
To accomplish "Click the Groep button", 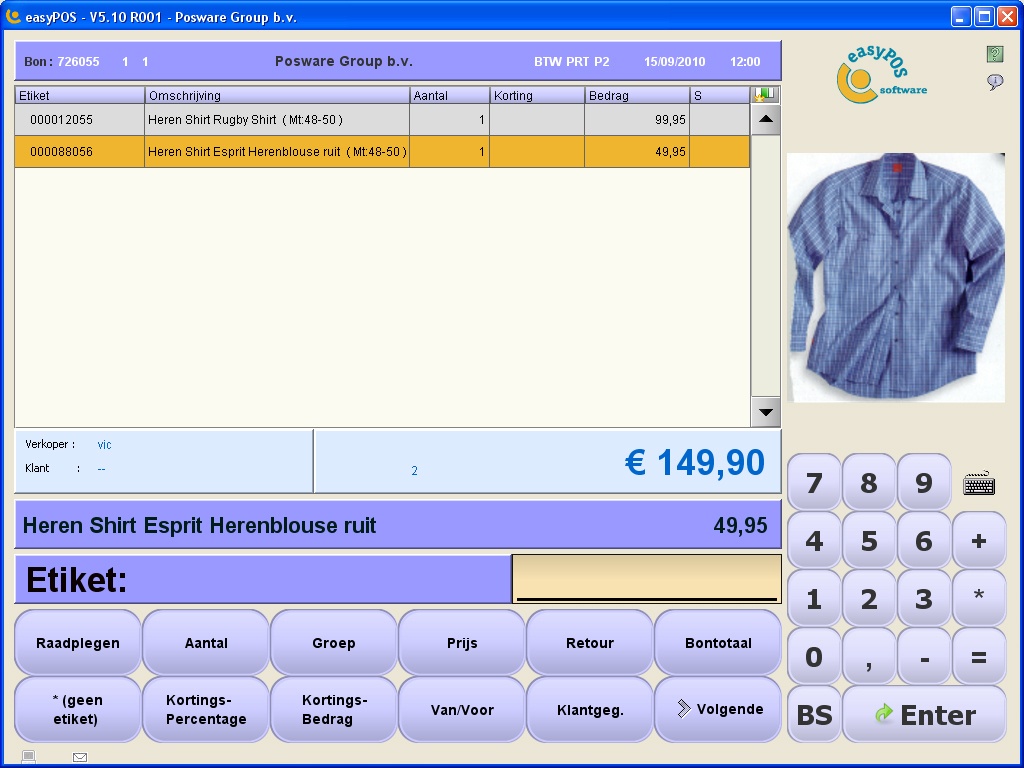I will tap(334, 643).
